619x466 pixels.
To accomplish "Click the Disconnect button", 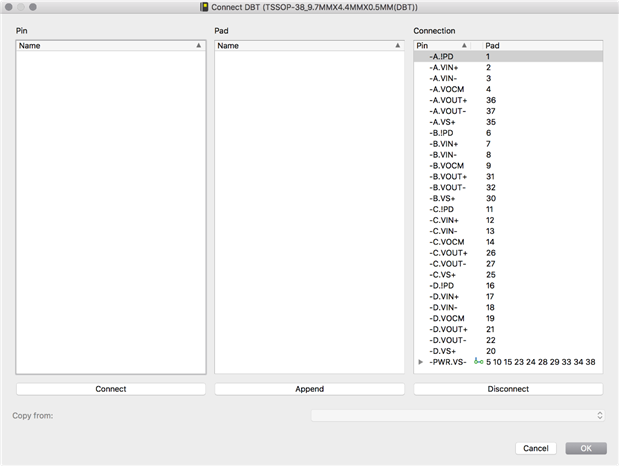I will (508, 389).
